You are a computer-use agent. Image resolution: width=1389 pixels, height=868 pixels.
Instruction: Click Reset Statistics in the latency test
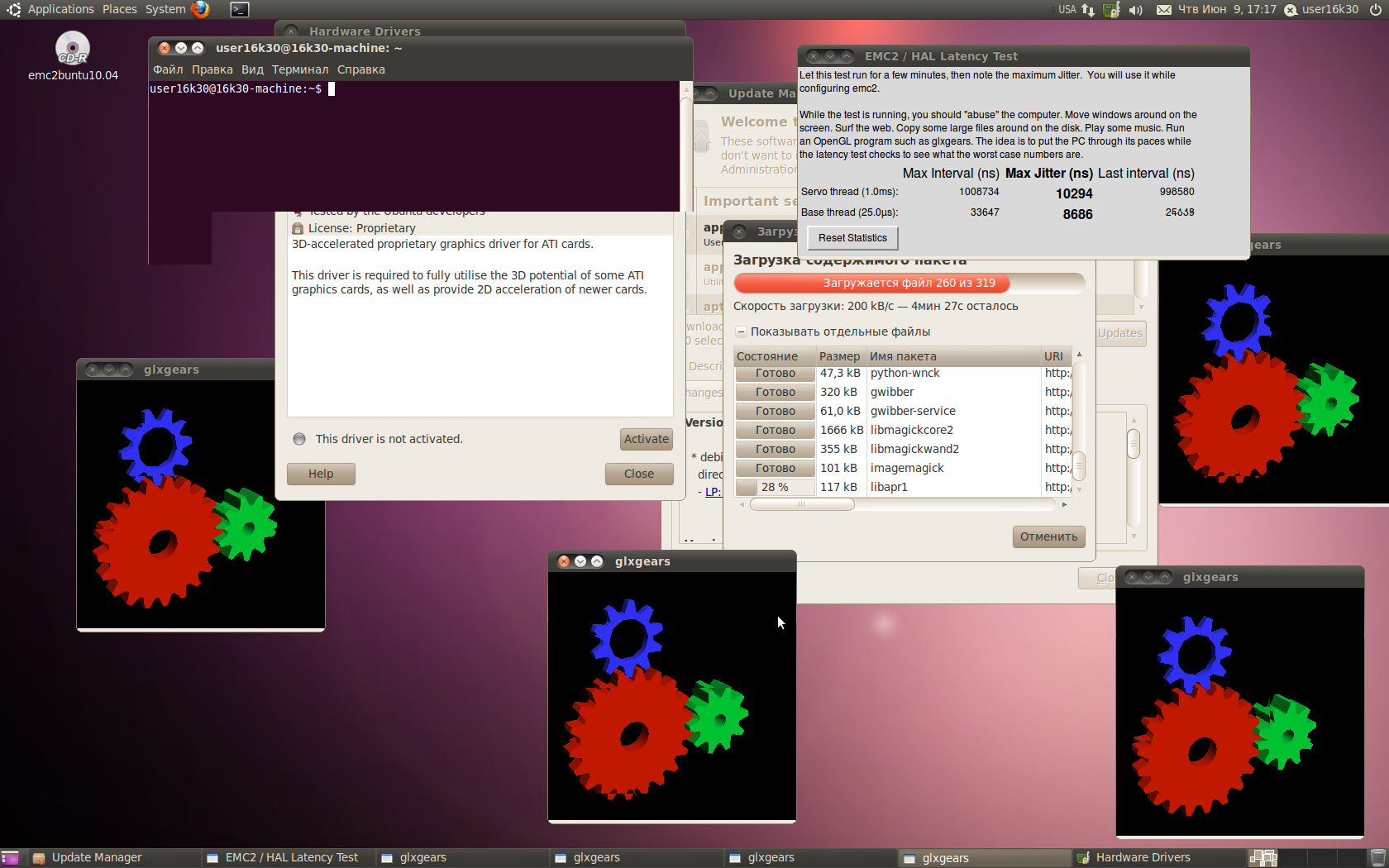click(852, 238)
